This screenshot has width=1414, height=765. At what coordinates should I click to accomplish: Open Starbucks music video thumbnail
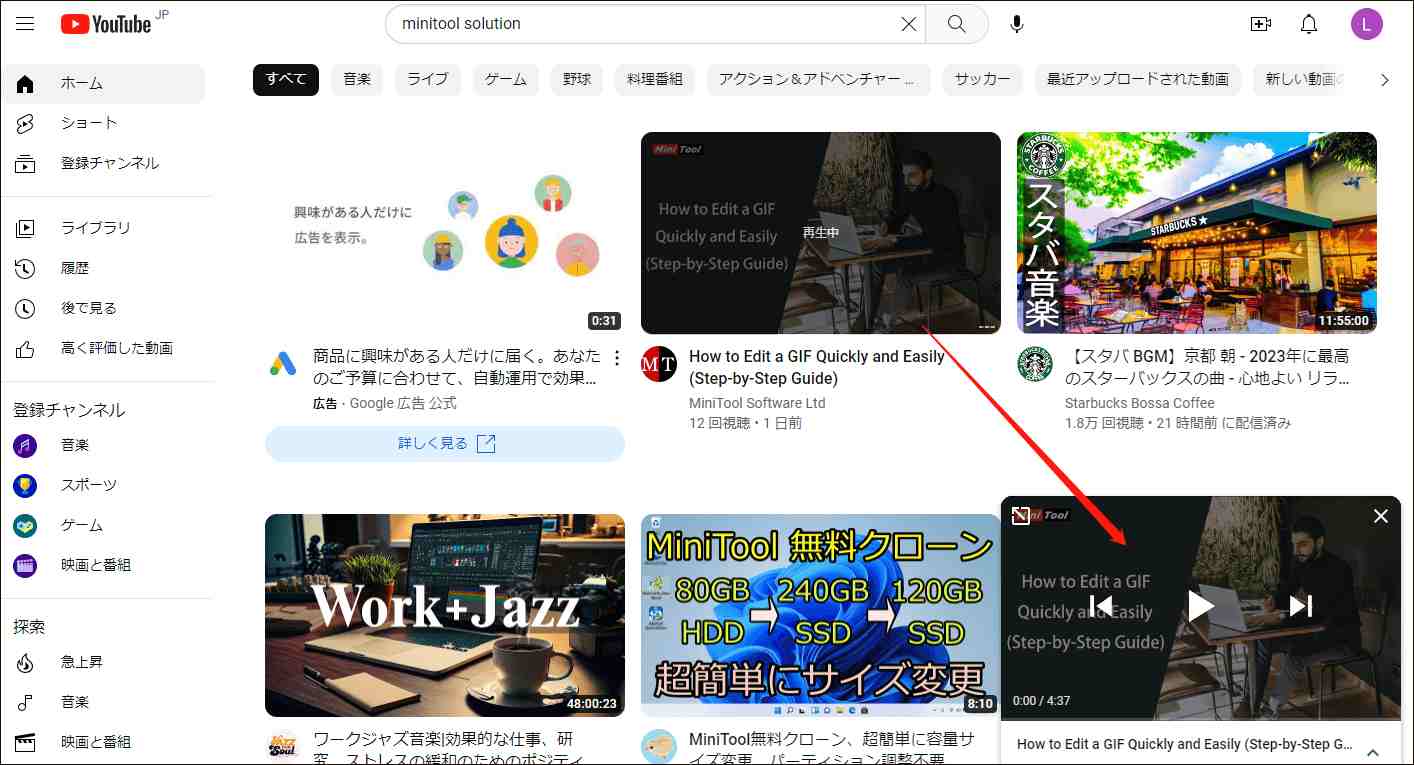tap(1197, 233)
